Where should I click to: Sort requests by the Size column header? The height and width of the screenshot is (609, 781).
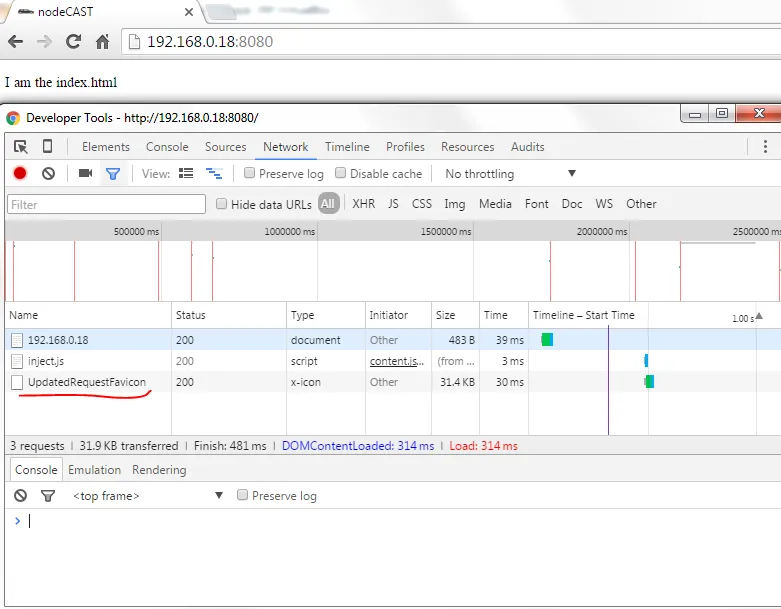(455, 315)
